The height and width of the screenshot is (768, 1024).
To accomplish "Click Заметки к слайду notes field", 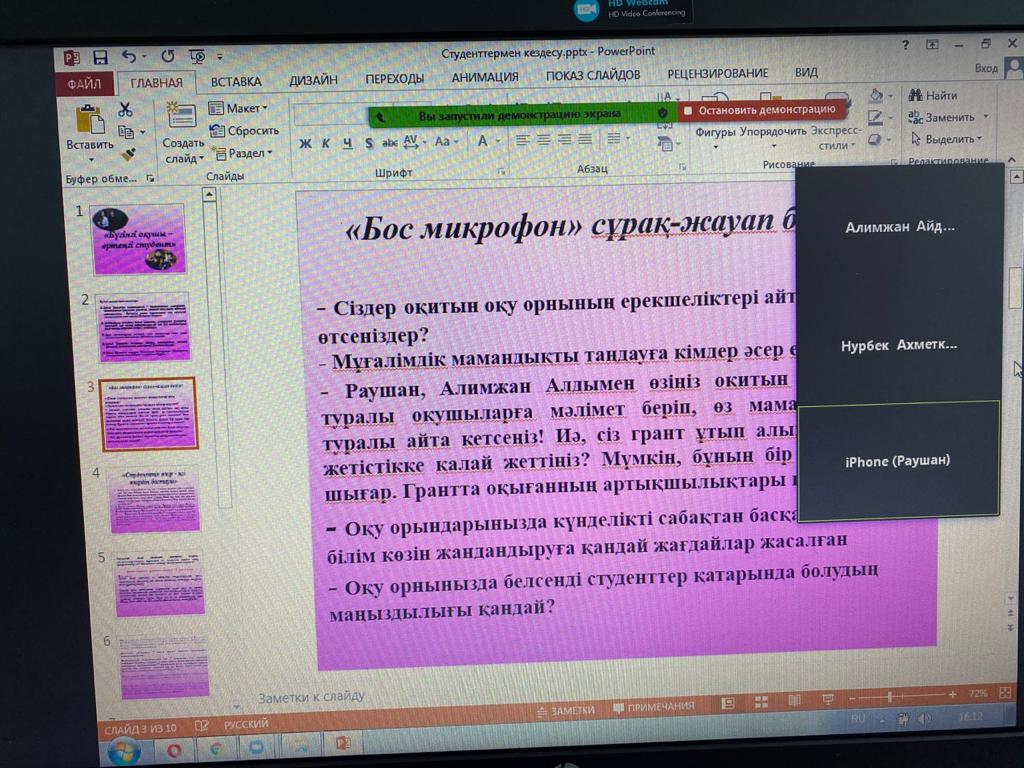I will (x=311, y=697).
